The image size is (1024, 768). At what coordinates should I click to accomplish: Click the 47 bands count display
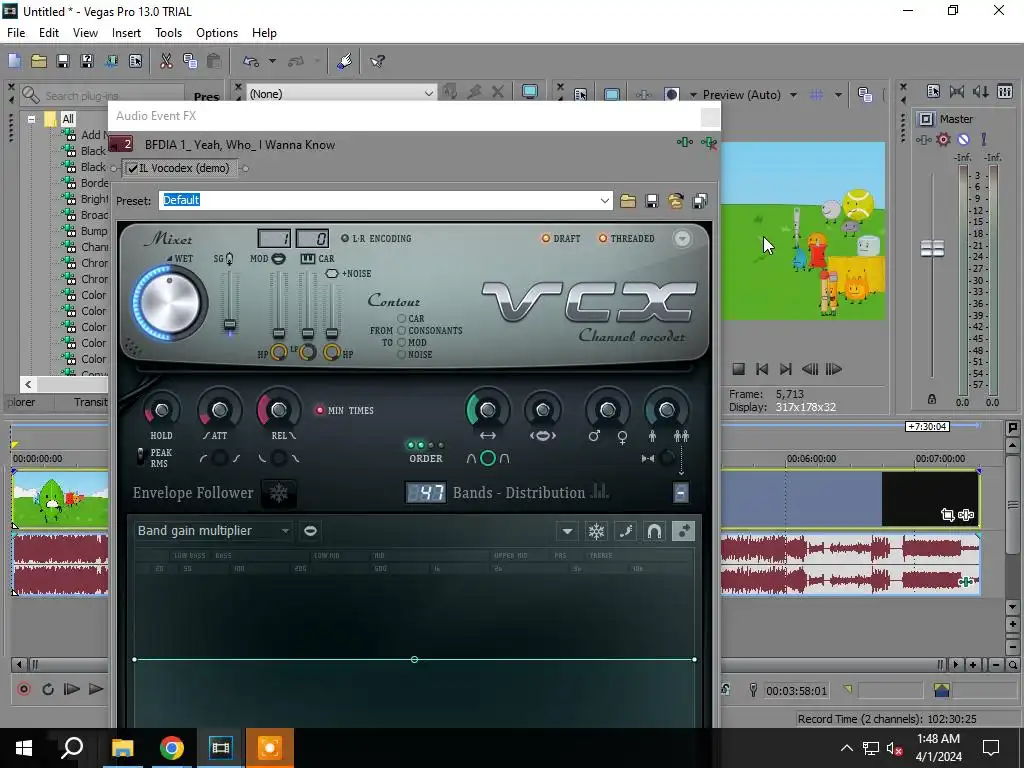(x=425, y=492)
